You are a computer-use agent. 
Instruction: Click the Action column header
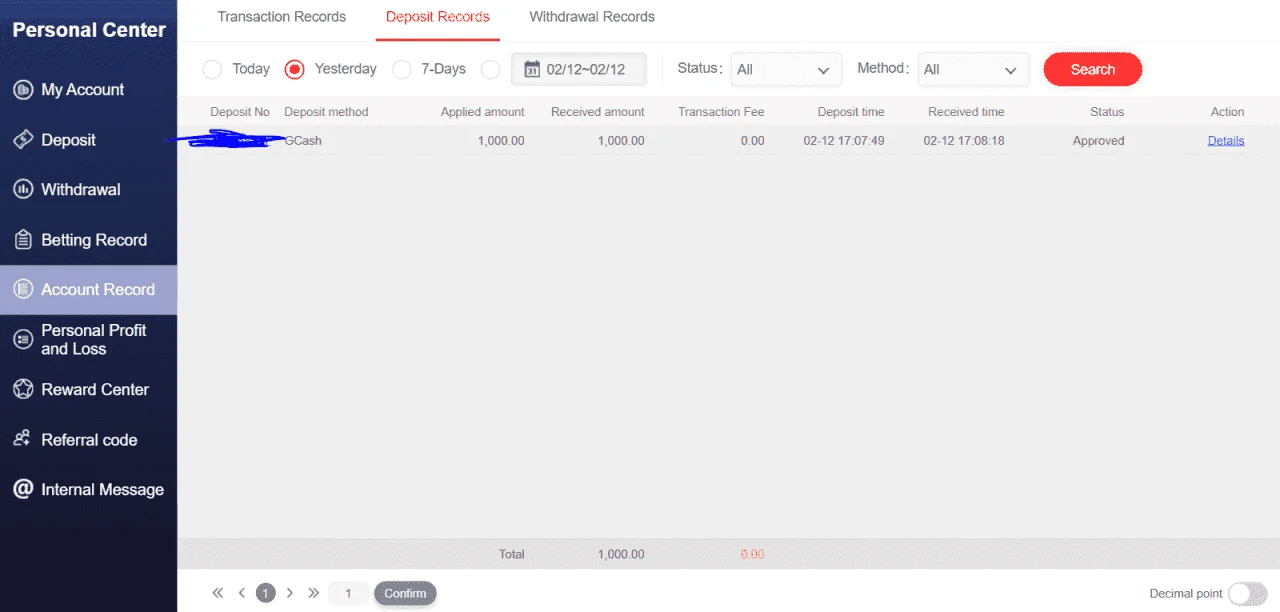[x=1227, y=112]
